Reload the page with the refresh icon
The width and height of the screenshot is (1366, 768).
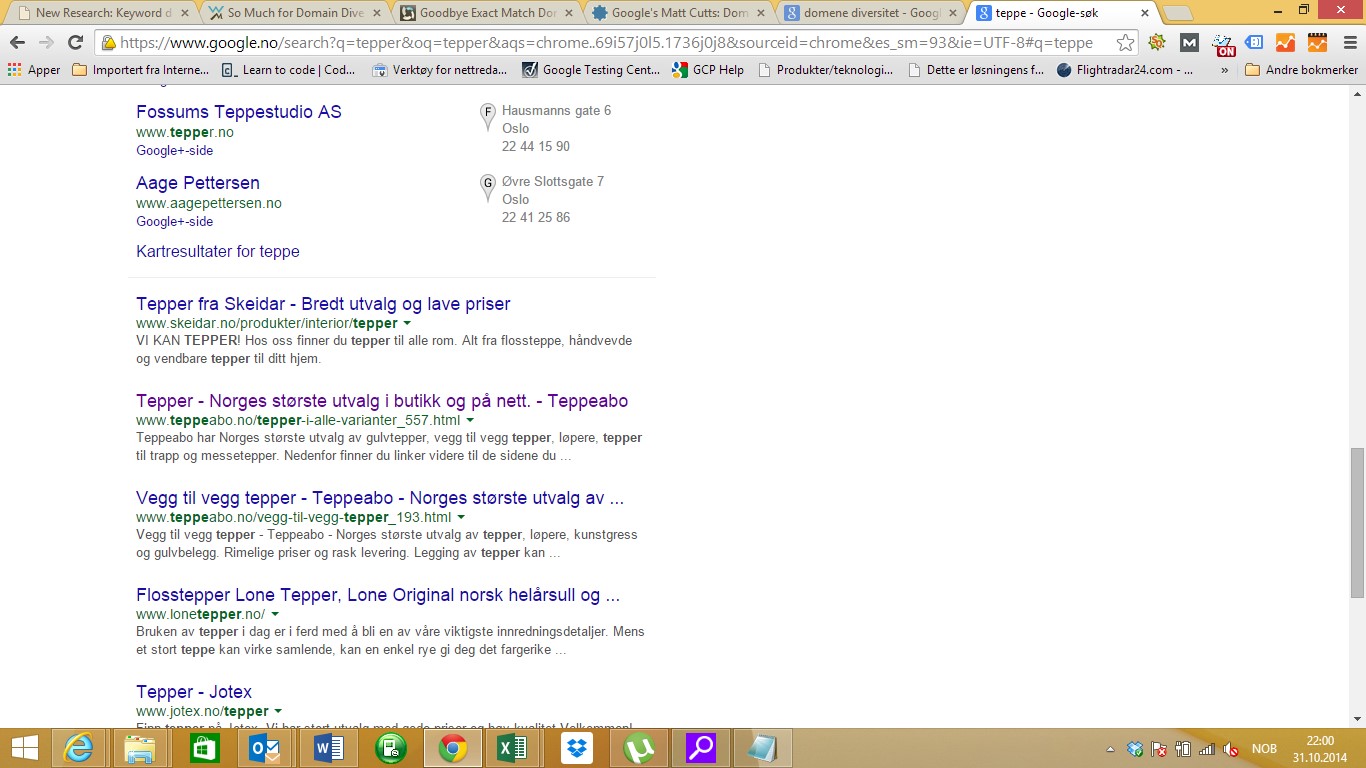(75, 43)
